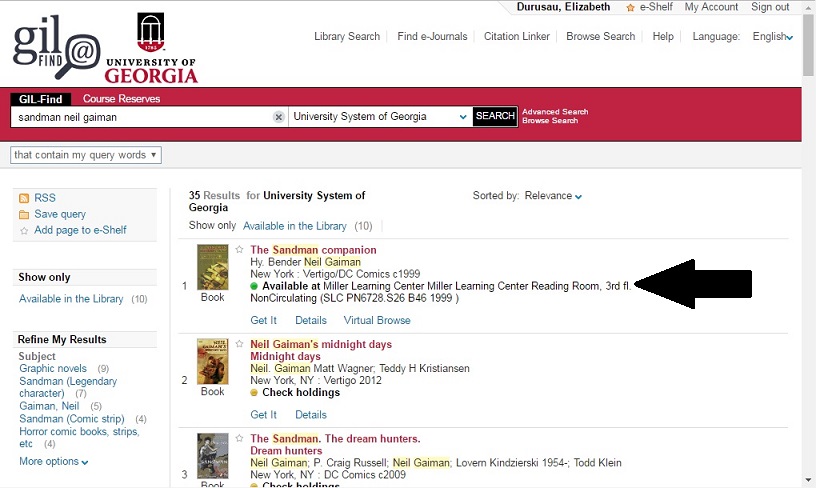Click the Add page to e-Shelf icon
The width and height of the screenshot is (816, 488).
25,231
